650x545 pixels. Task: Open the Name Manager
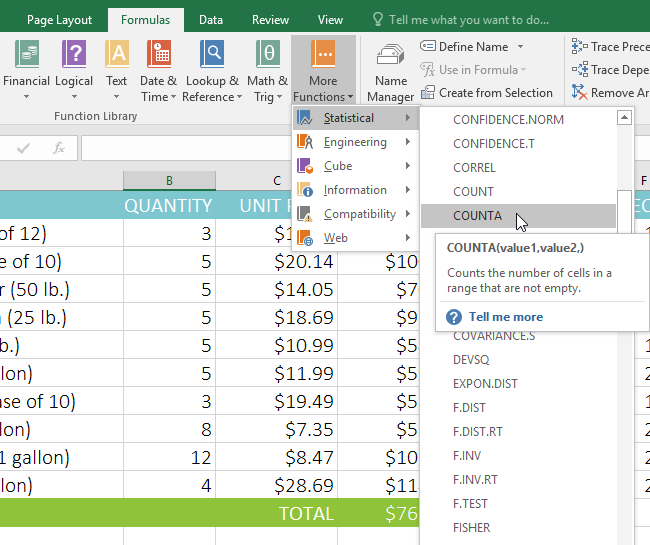pyautogui.click(x=391, y=72)
